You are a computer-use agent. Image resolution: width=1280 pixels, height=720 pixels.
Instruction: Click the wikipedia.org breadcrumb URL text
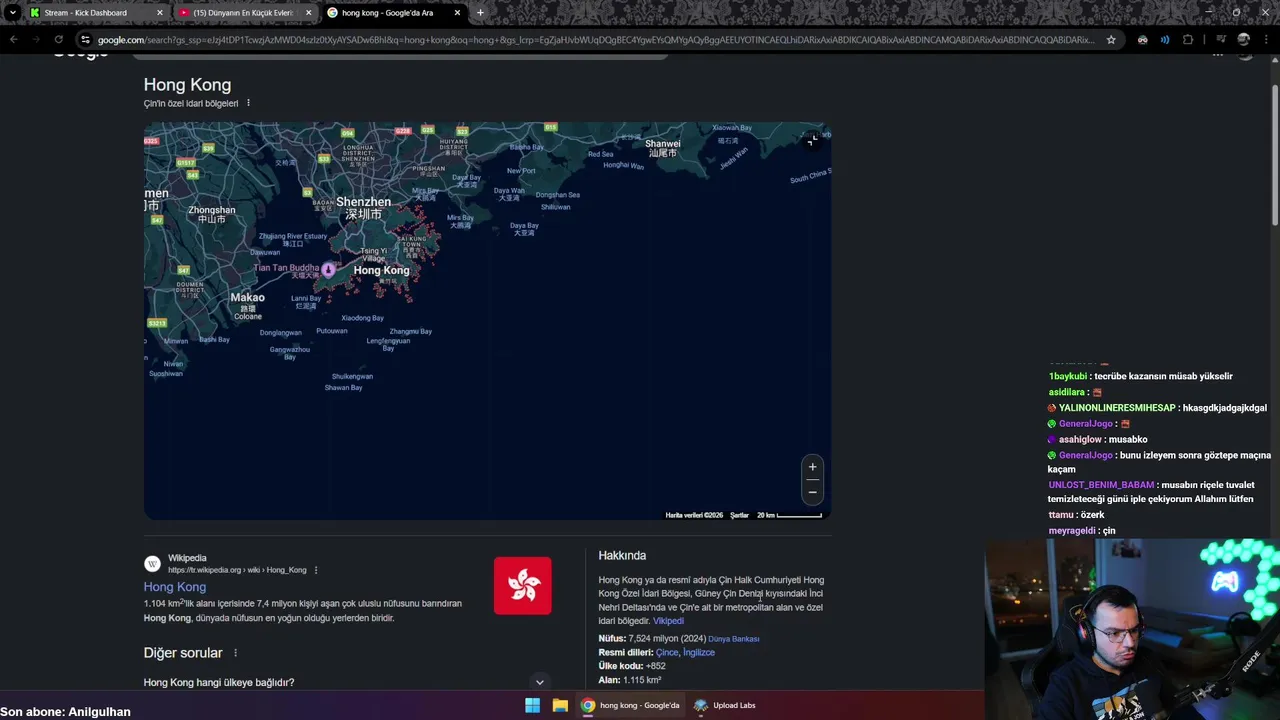(237, 570)
